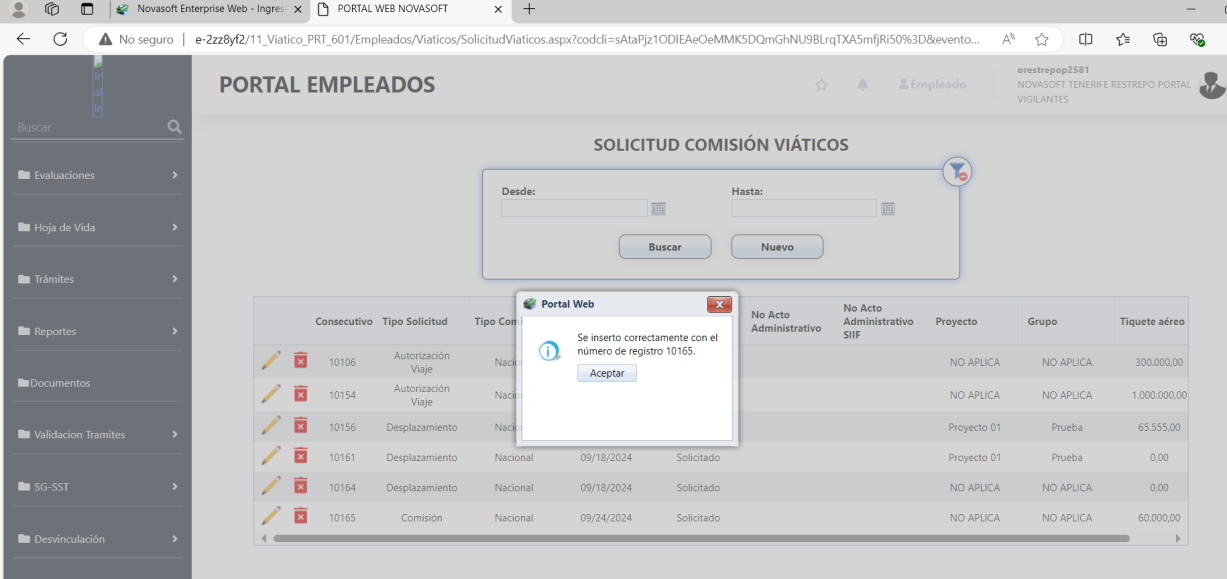This screenshot has width=1227, height=579.
Task: Click the favorites star in portal header
Action: click(x=821, y=85)
